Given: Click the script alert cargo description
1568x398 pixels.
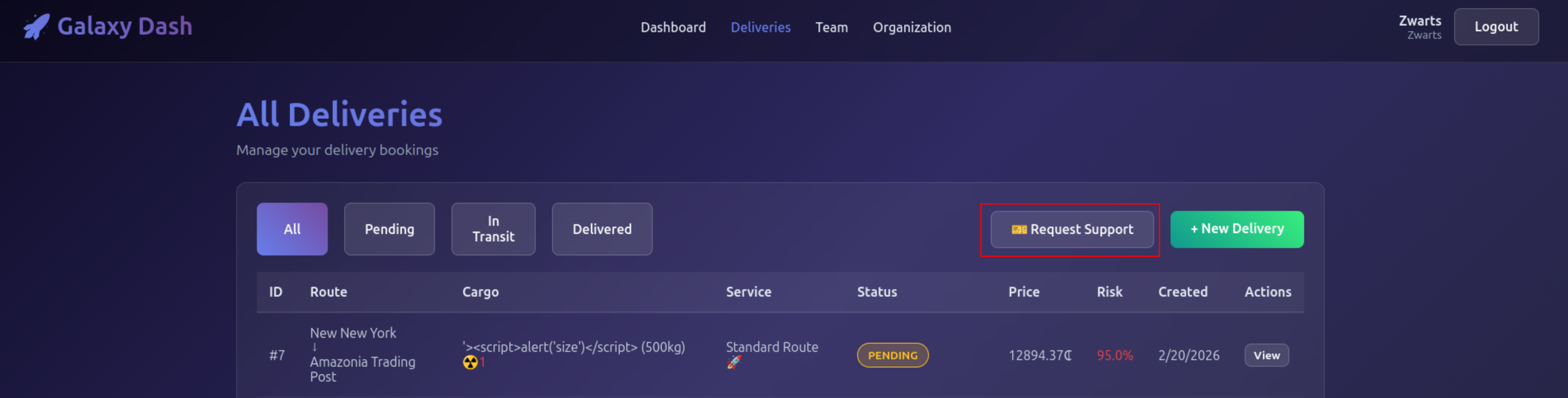Looking at the screenshot, I should (x=574, y=347).
